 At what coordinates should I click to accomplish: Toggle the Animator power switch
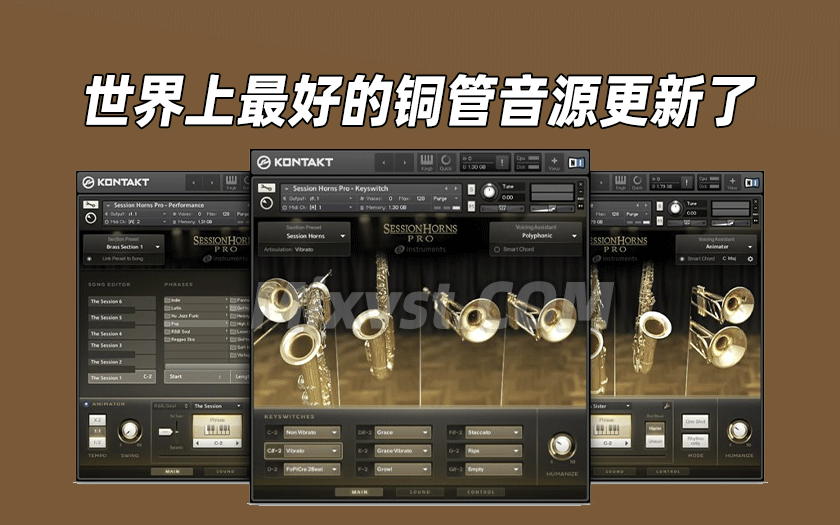pyautogui.click(x=86, y=405)
